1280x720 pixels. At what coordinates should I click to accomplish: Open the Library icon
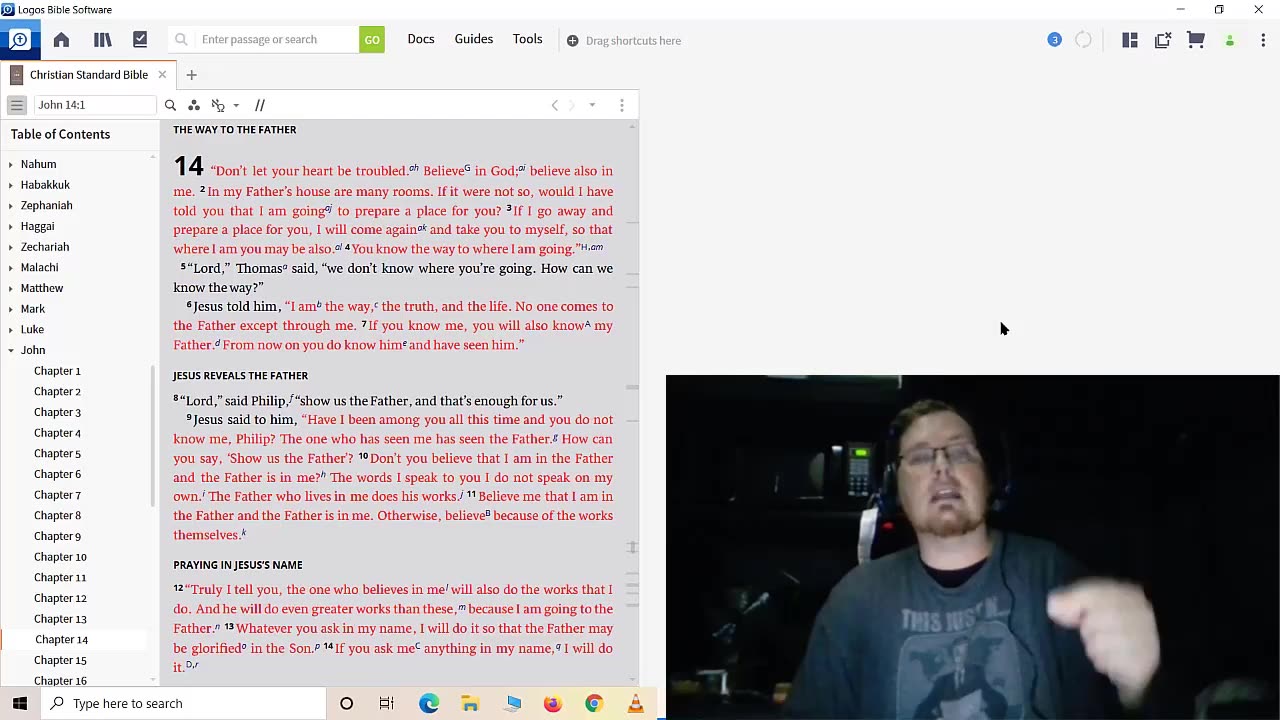[102, 40]
